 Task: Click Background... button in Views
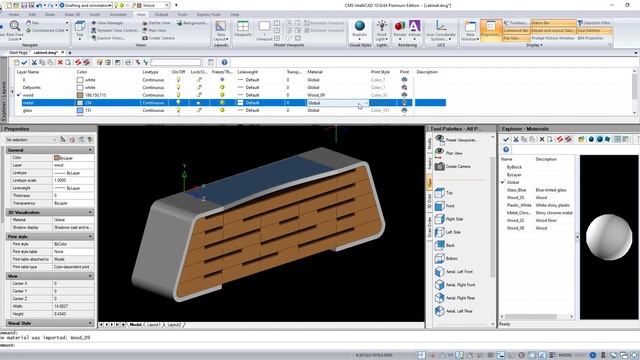point(192,23)
